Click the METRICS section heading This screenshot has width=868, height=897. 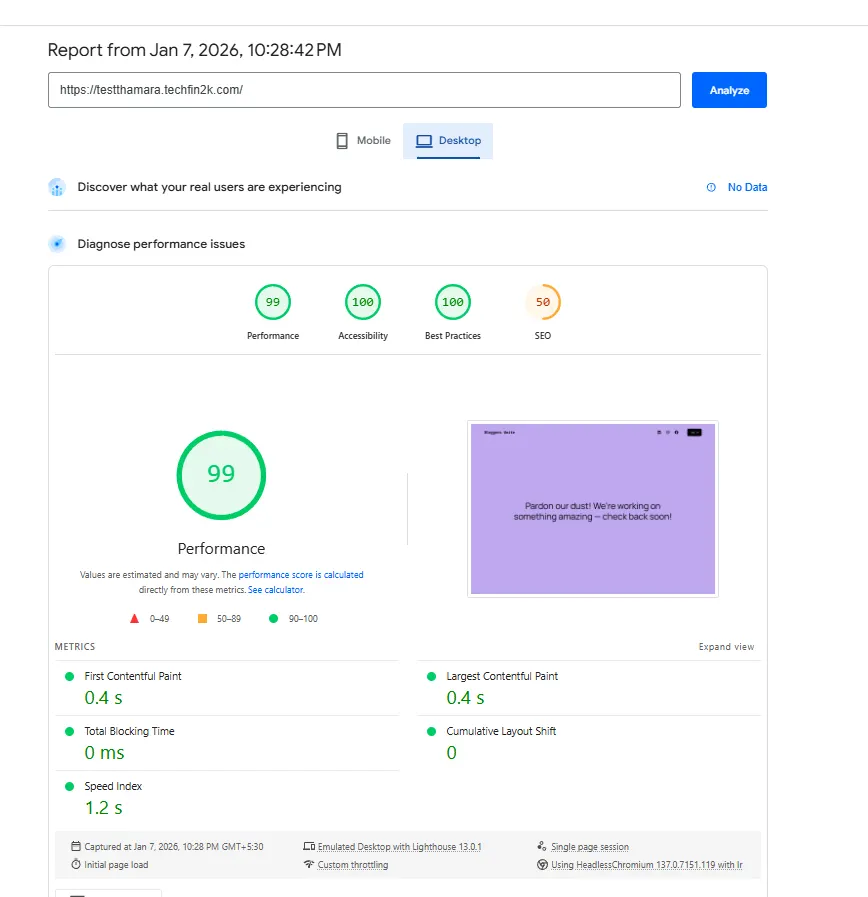point(75,646)
